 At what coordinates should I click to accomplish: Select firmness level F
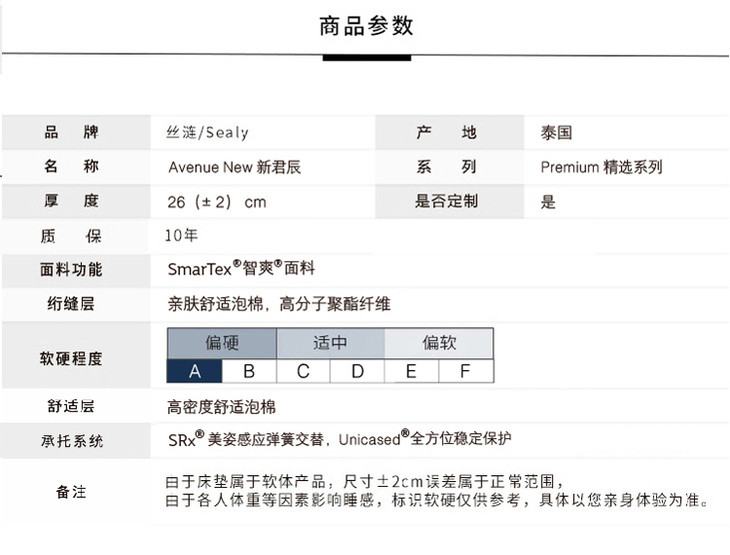coord(466,371)
